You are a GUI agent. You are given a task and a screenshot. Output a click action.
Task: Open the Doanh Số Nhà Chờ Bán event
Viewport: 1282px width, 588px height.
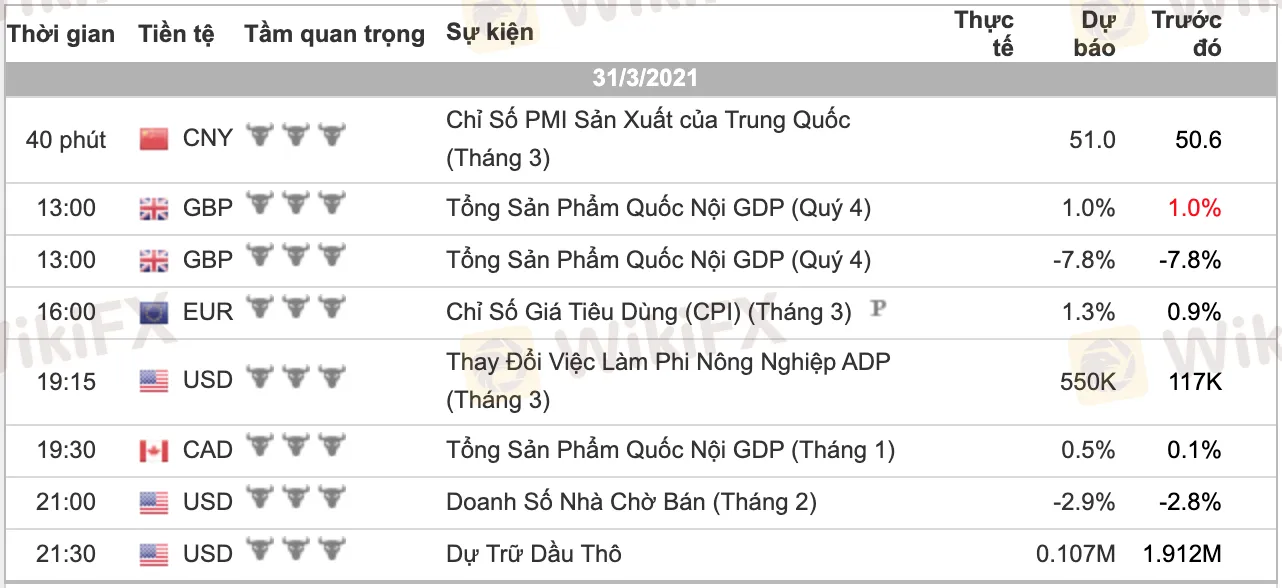point(631,502)
